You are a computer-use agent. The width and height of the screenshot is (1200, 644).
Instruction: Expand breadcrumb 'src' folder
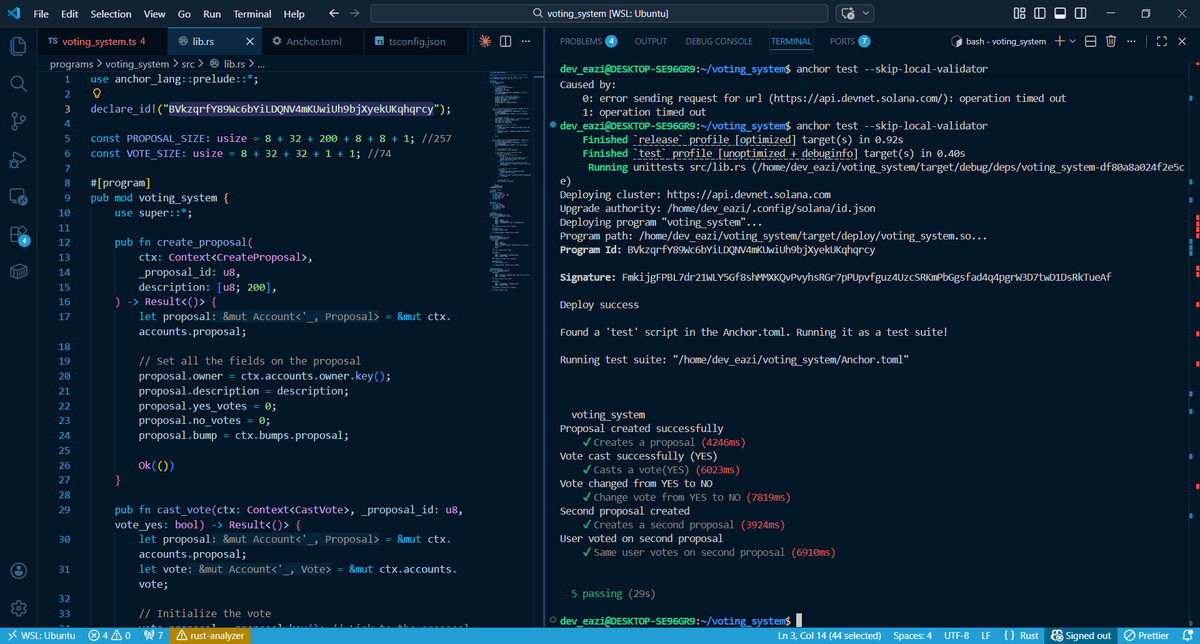(187, 64)
